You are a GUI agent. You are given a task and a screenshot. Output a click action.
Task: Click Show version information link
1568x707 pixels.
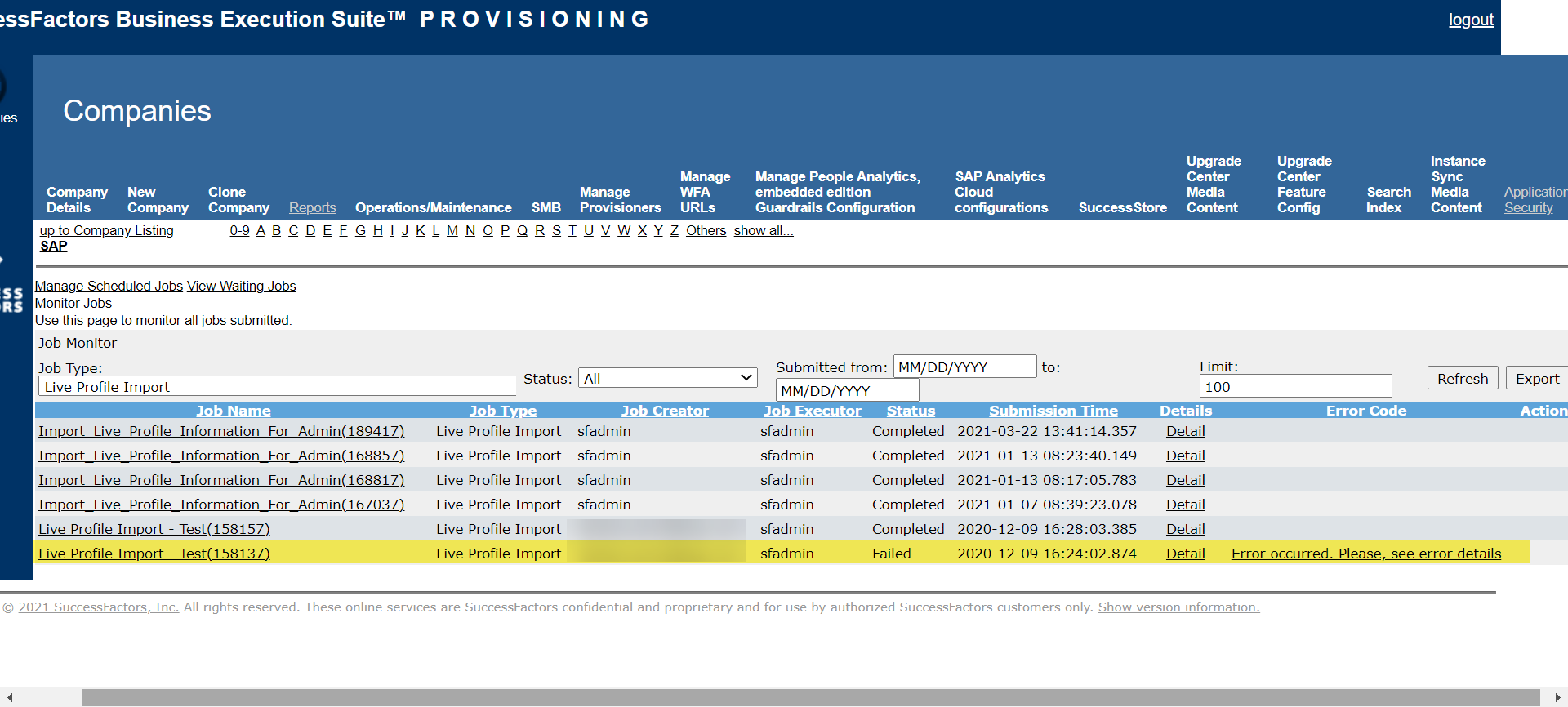(1178, 607)
